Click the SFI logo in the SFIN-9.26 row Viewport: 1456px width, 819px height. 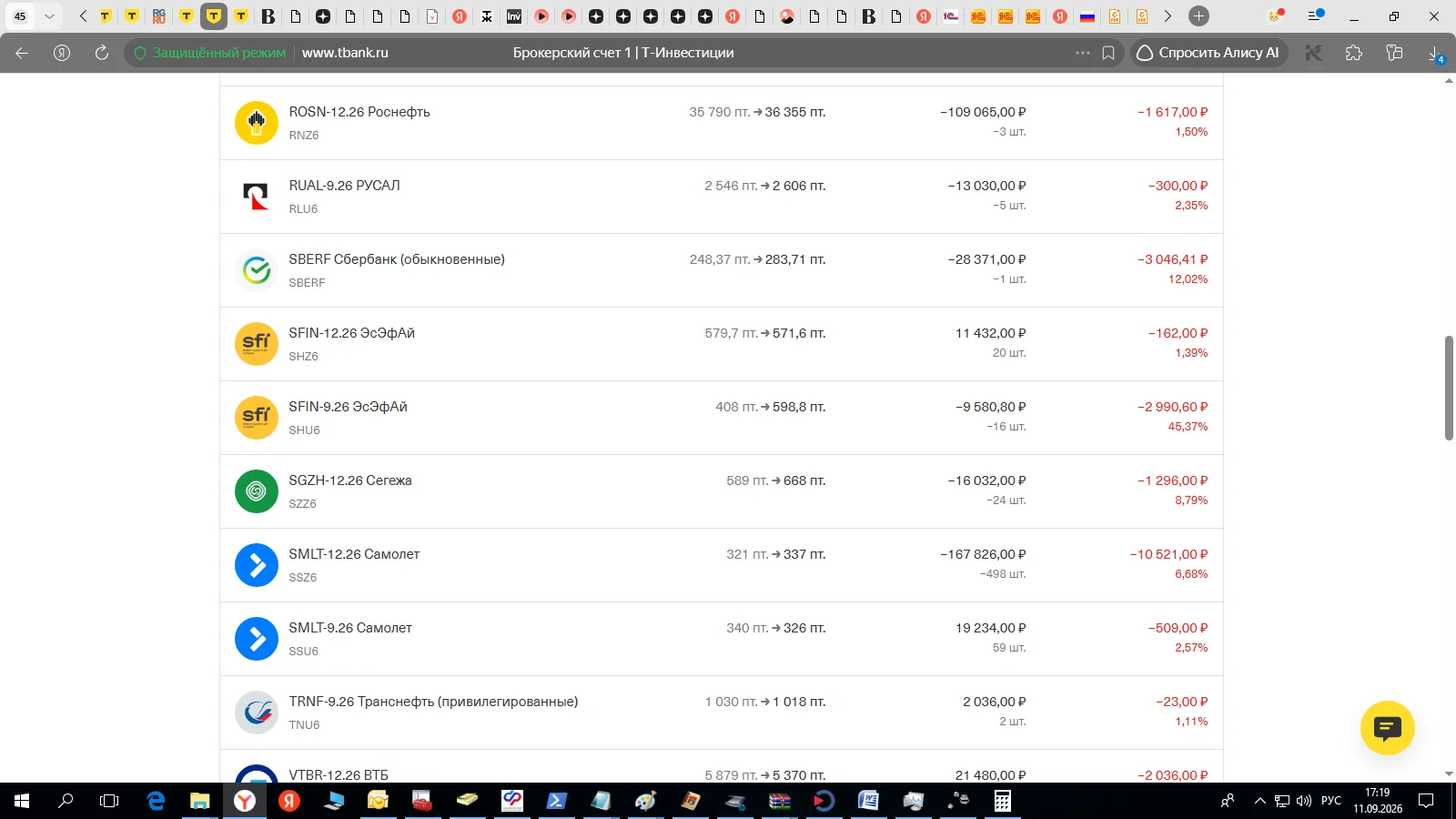(x=257, y=418)
